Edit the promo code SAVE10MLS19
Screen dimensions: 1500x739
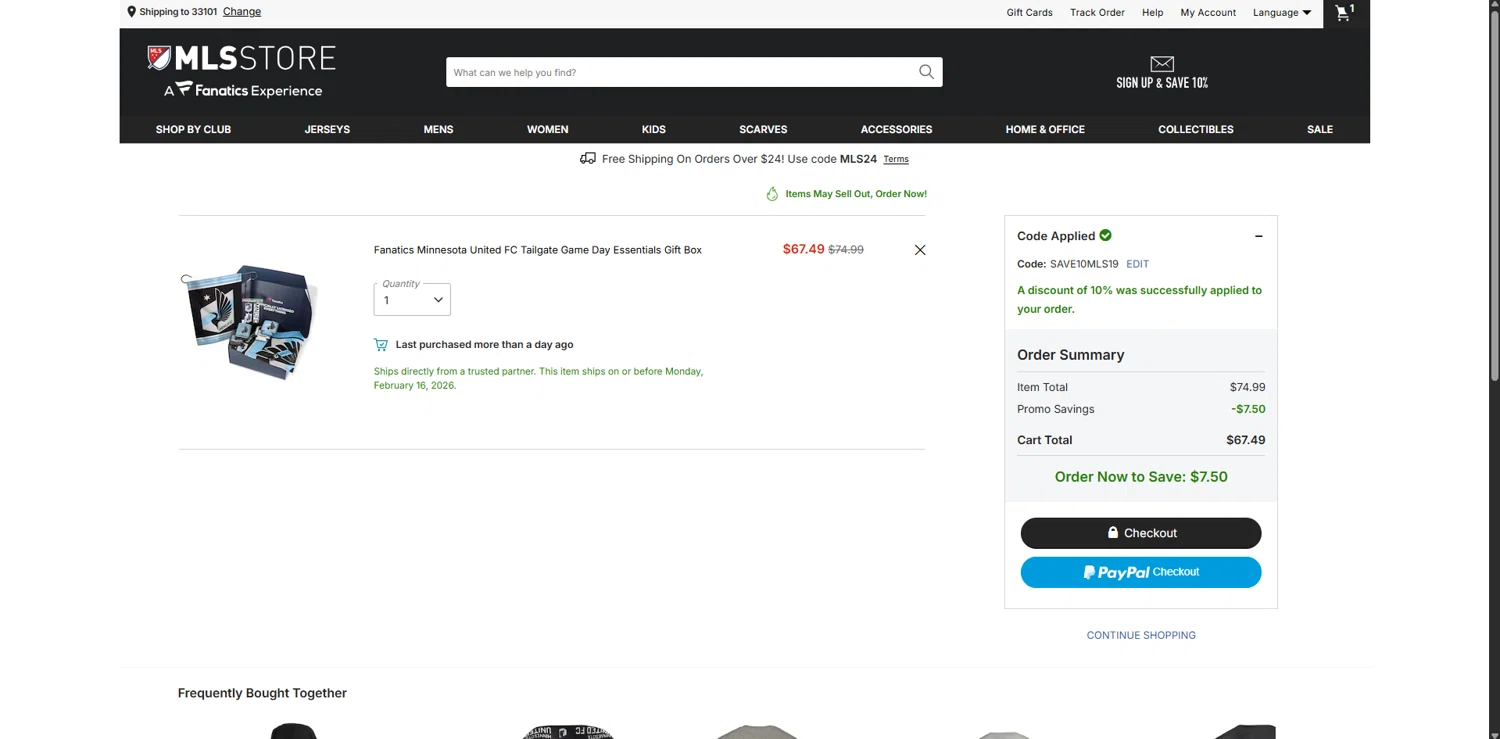tap(1137, 264)
